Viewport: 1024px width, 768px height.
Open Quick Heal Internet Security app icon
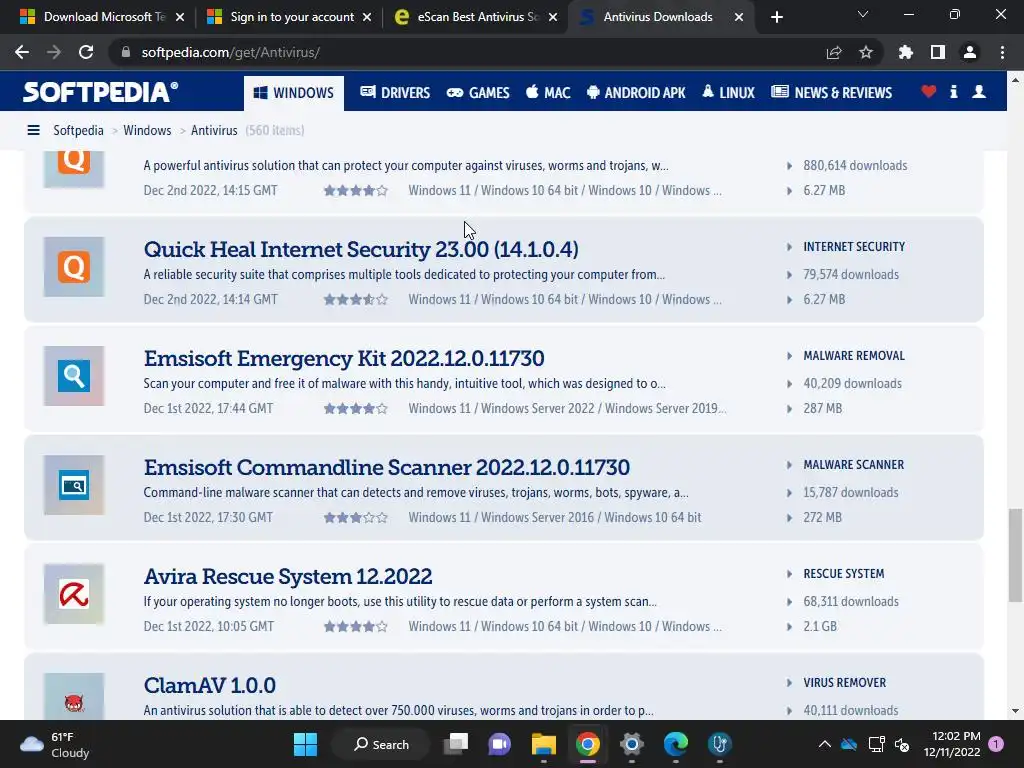point(74,267)
